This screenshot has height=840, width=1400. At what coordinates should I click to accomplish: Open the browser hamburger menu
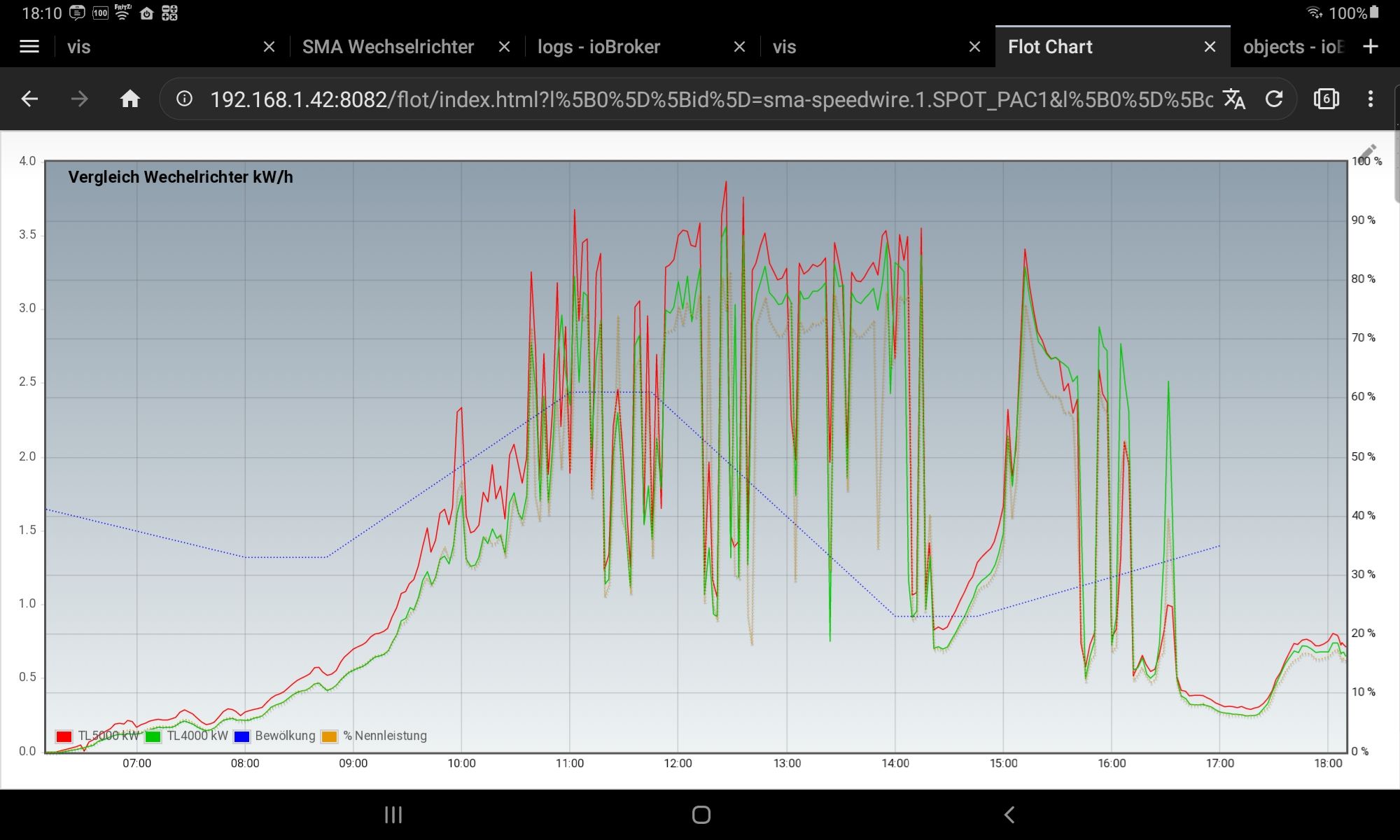point(29,47)
